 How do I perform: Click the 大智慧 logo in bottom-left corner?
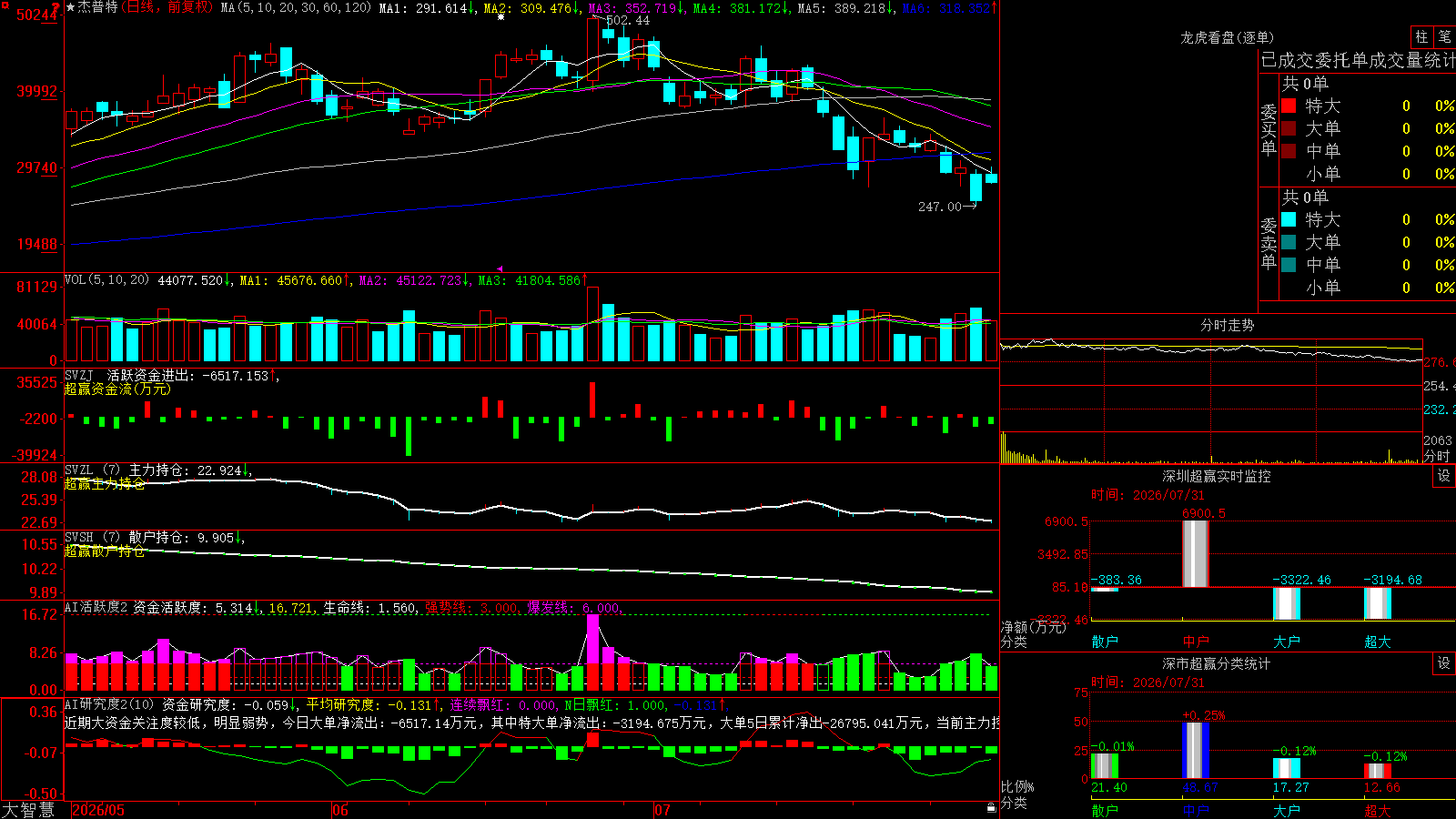click(x=28, y=810)
